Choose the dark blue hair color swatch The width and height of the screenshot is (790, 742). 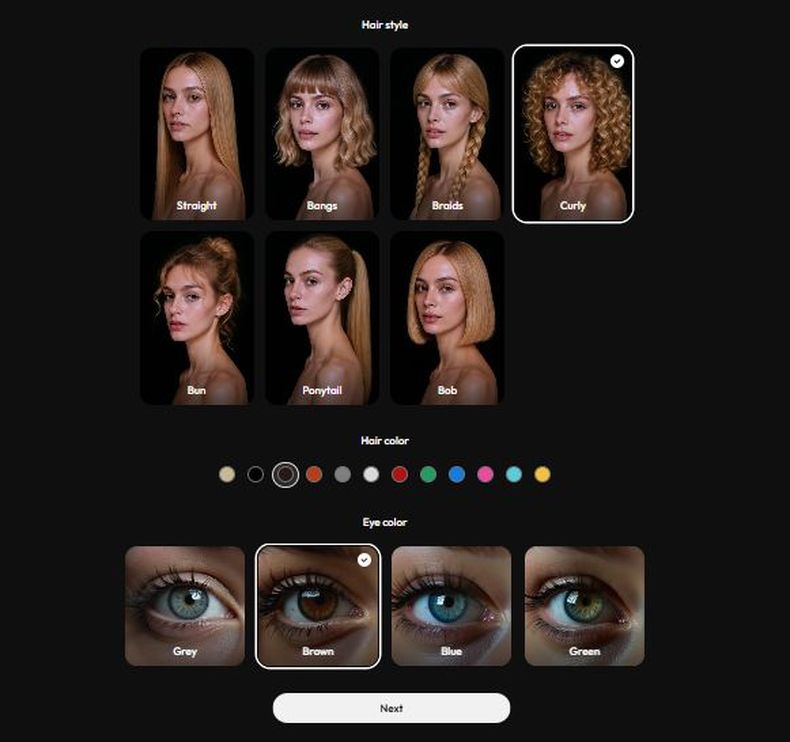pyautogui.click(x=457, y=474)
